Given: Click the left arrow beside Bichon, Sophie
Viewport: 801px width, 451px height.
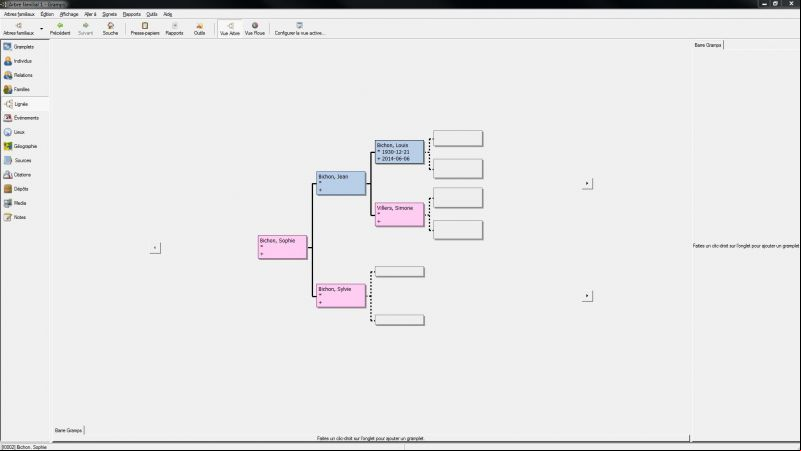Looking at the screenshot, I should [x=155, y=248].
